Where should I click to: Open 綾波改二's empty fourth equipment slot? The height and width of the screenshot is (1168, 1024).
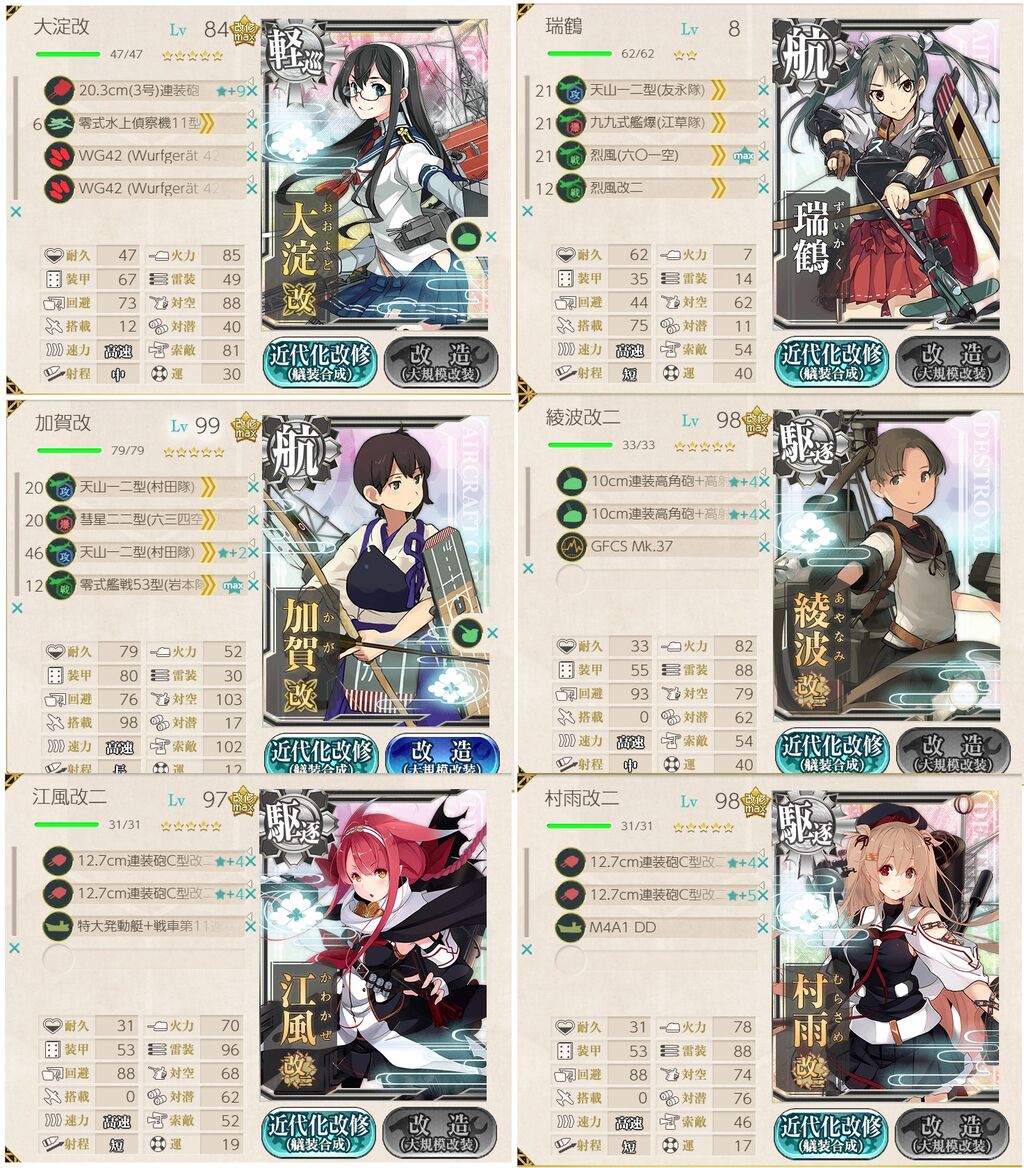coord(658,579)
